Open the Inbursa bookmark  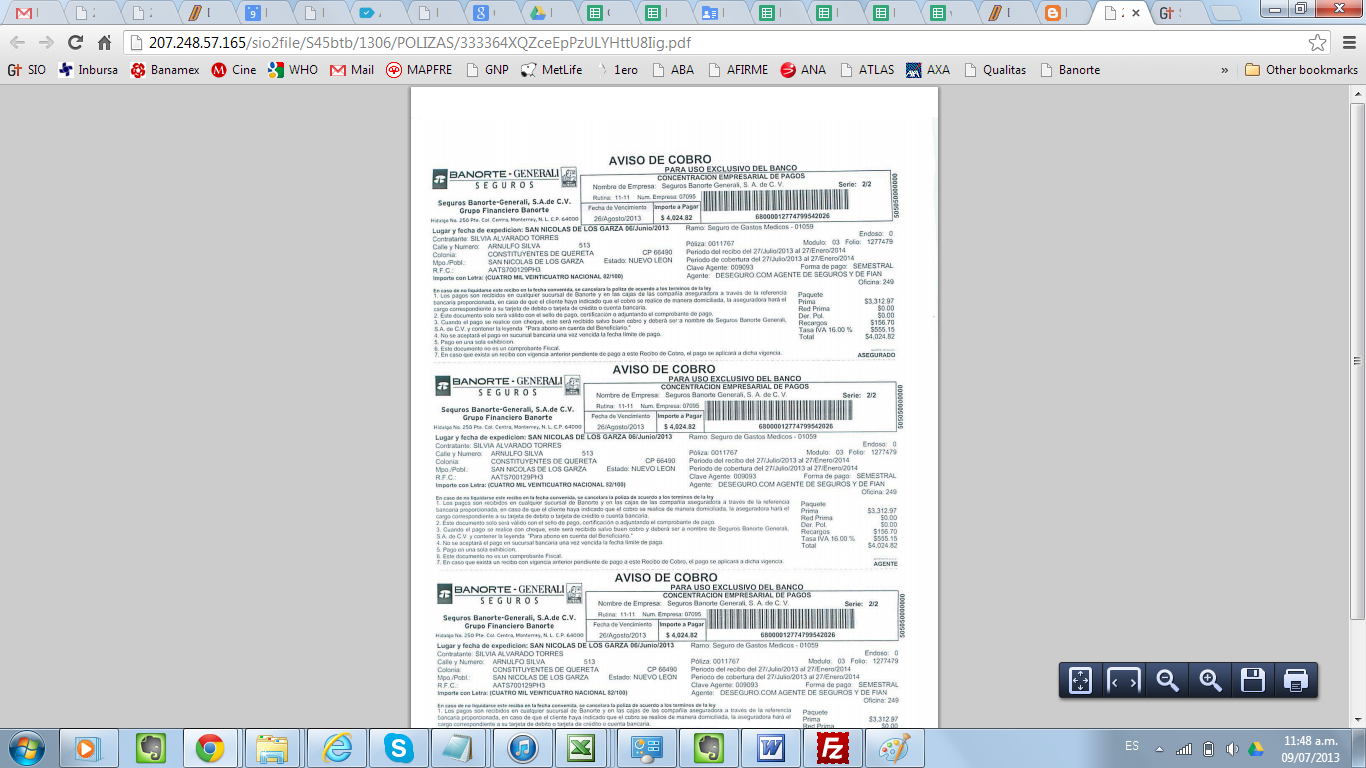pos(88,70)
